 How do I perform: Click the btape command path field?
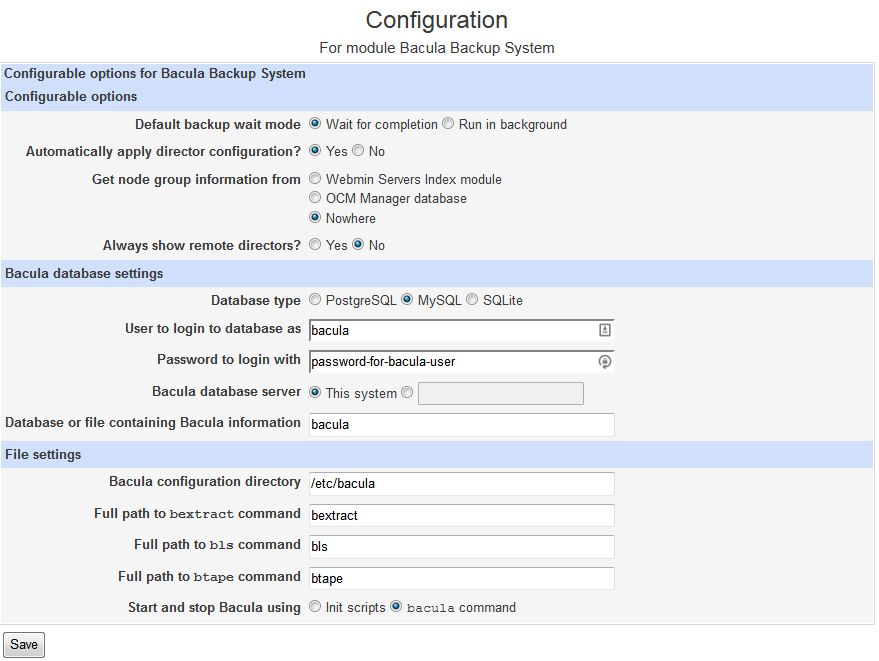coord(461,578)
